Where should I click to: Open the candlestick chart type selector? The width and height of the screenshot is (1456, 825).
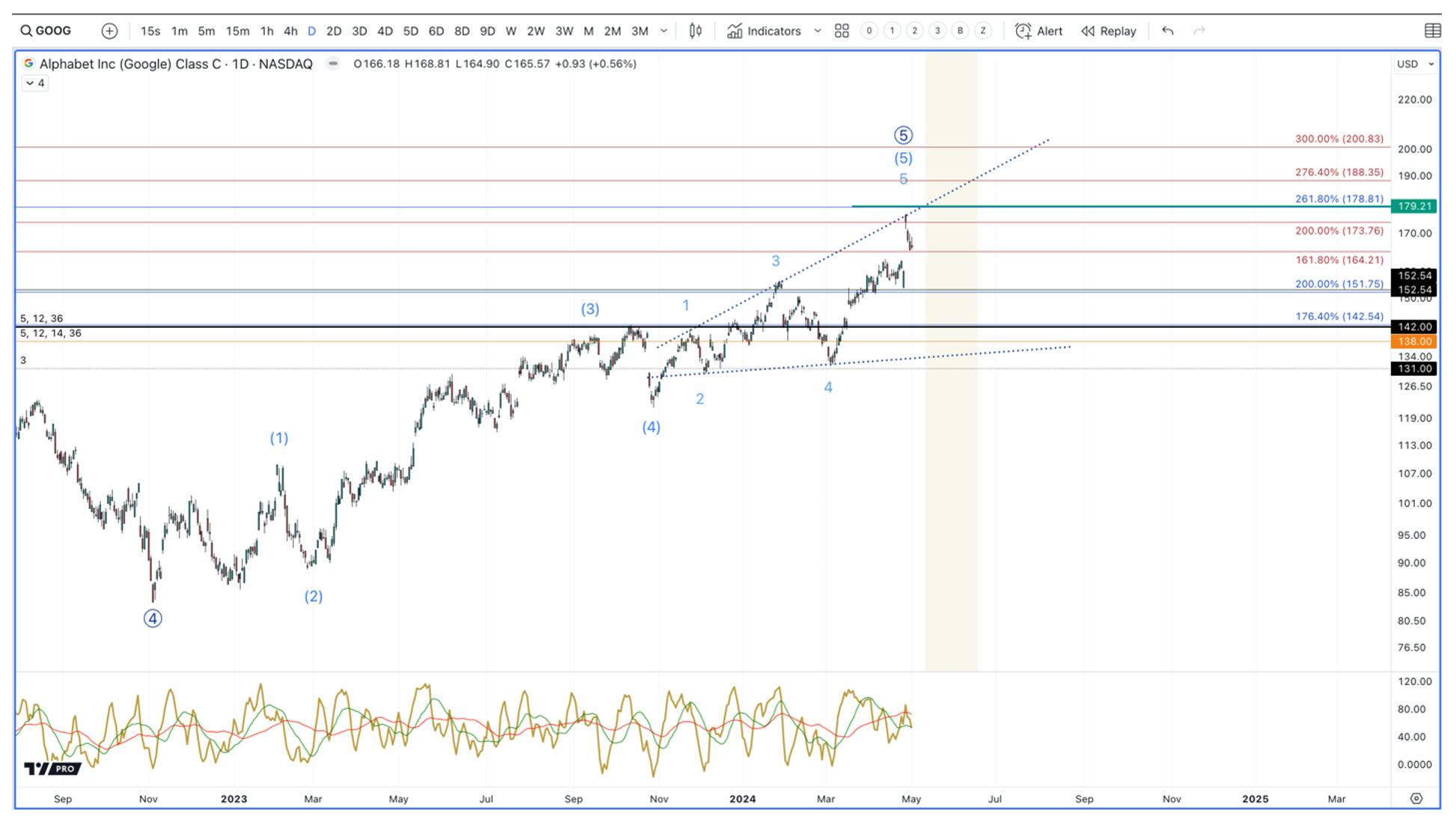[x=696, y=31]
